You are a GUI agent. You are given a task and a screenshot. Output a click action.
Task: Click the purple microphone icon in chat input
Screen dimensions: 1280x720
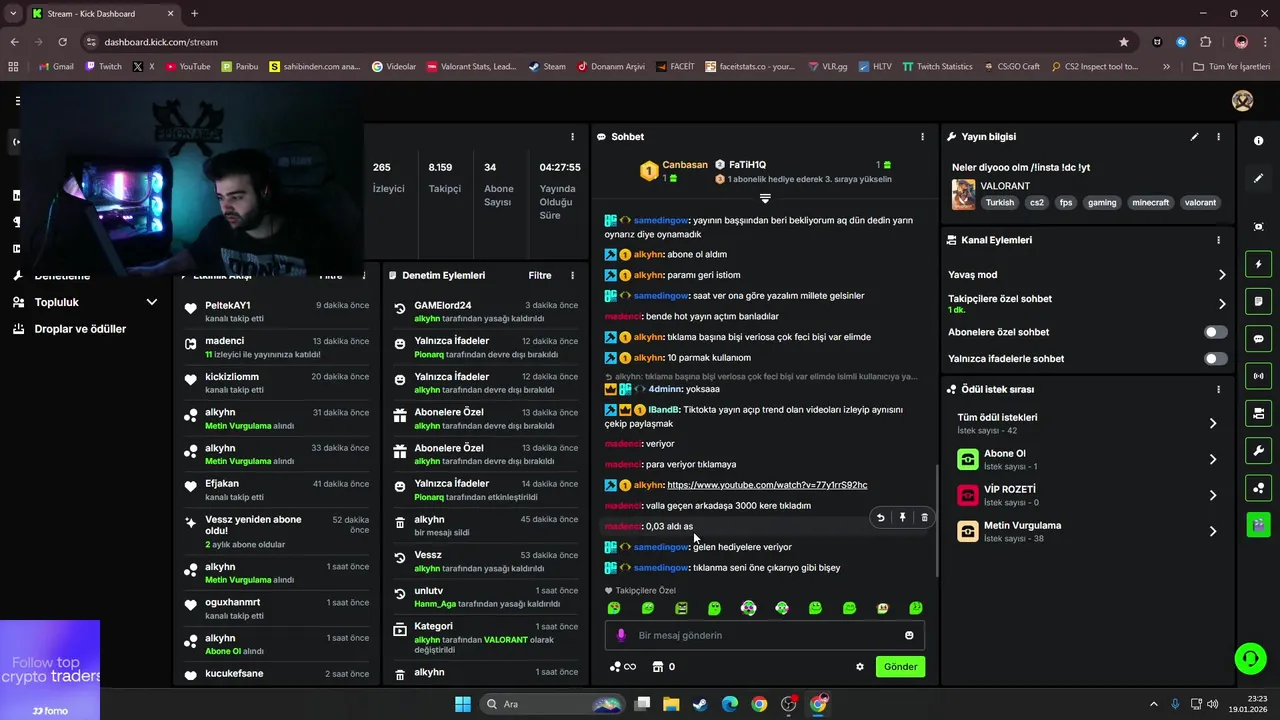[x=621, y=635]
